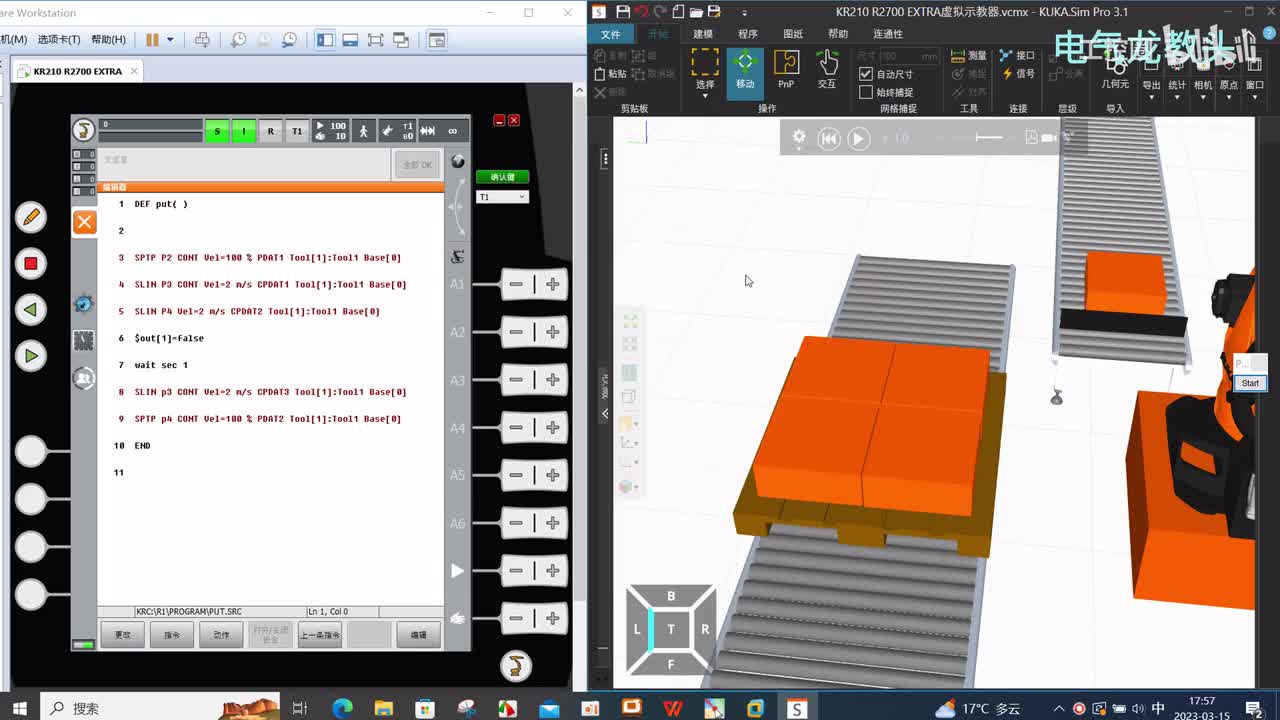Screen dimensions: 1280x720
Task: Click the gear settings icon beside the editor
Action: (84, 302)
